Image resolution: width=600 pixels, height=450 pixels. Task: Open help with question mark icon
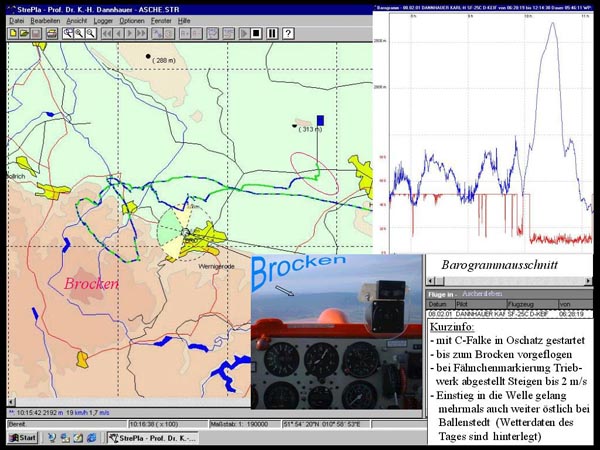(288, 34)
